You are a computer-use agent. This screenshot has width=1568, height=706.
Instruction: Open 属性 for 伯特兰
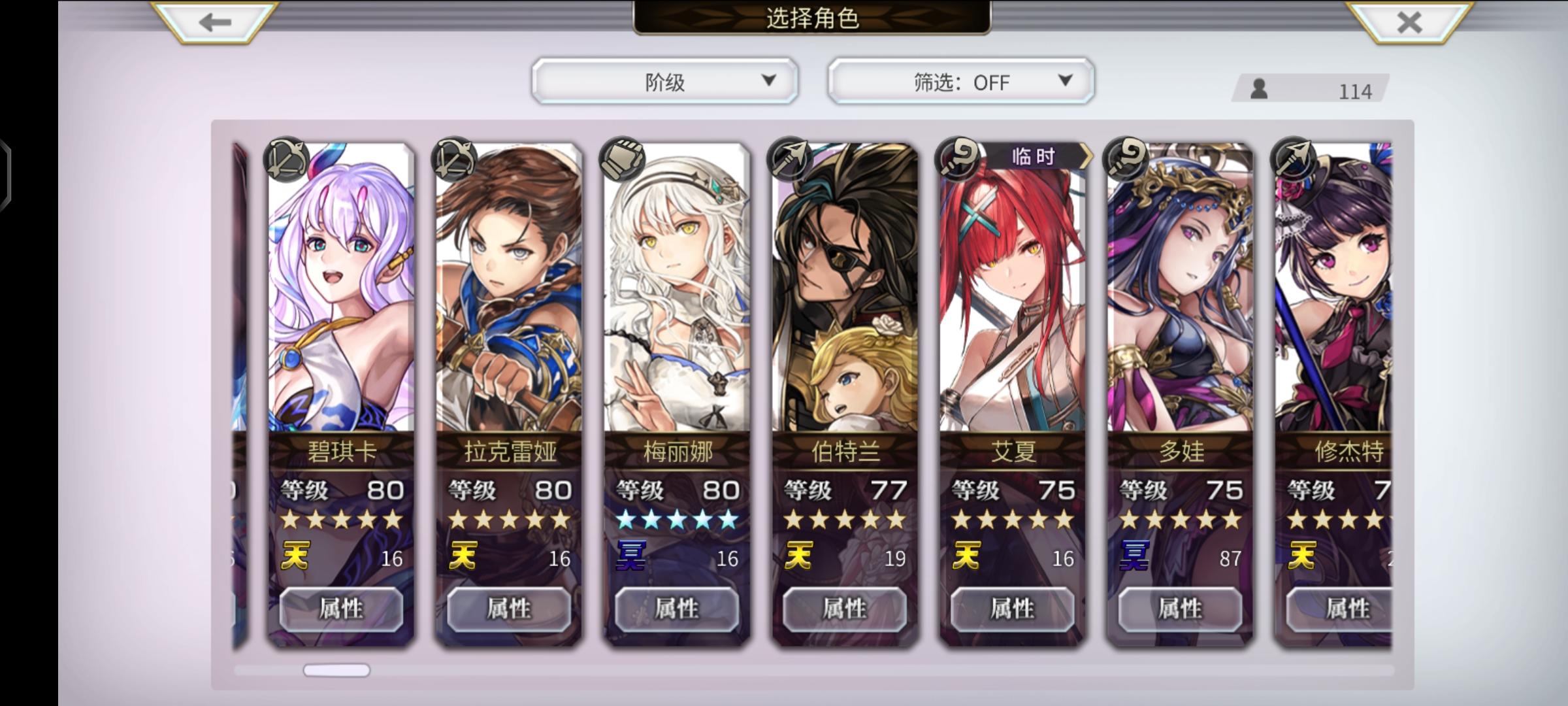(x=845, y=609)
